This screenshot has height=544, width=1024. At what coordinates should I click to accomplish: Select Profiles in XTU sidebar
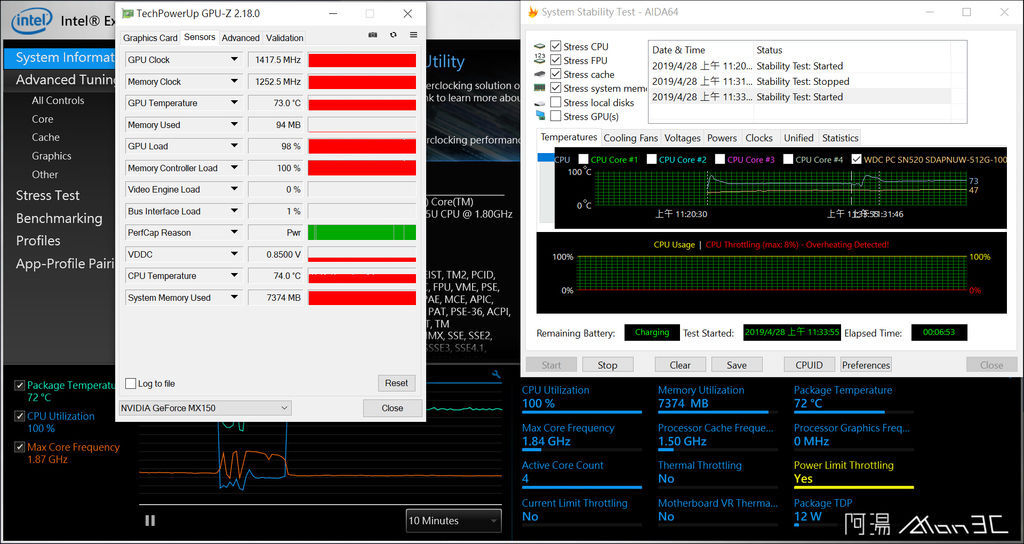38,240
